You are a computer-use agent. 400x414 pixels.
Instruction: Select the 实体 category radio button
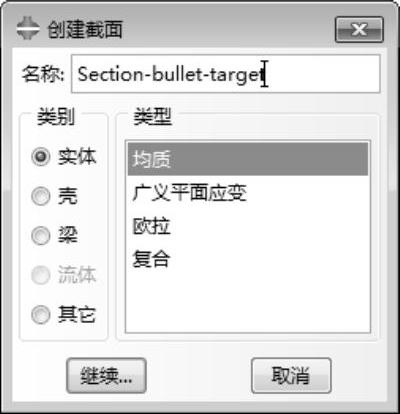coord(41,156)
